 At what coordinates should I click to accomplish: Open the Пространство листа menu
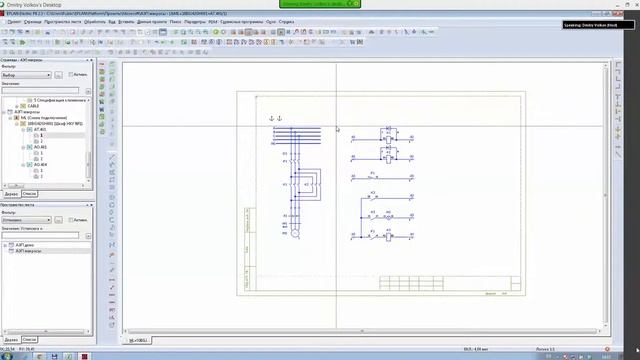coord(62,22)
